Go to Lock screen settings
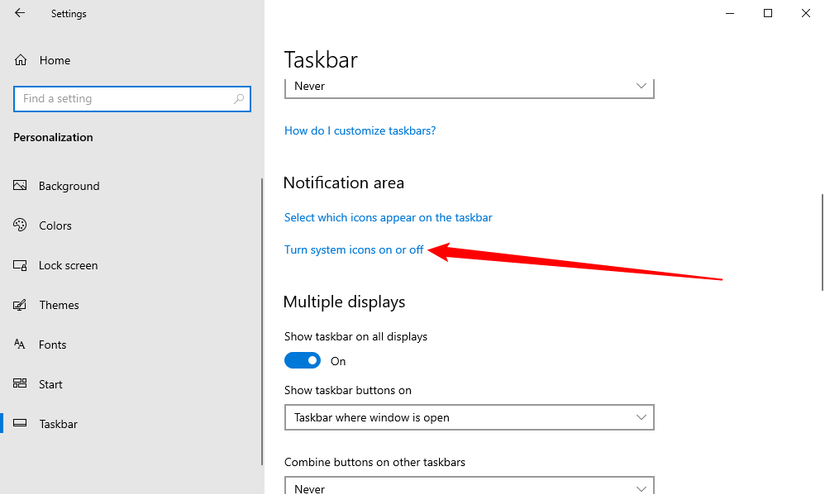The height and width of the screenshot is (494, 825). (68, 265)
